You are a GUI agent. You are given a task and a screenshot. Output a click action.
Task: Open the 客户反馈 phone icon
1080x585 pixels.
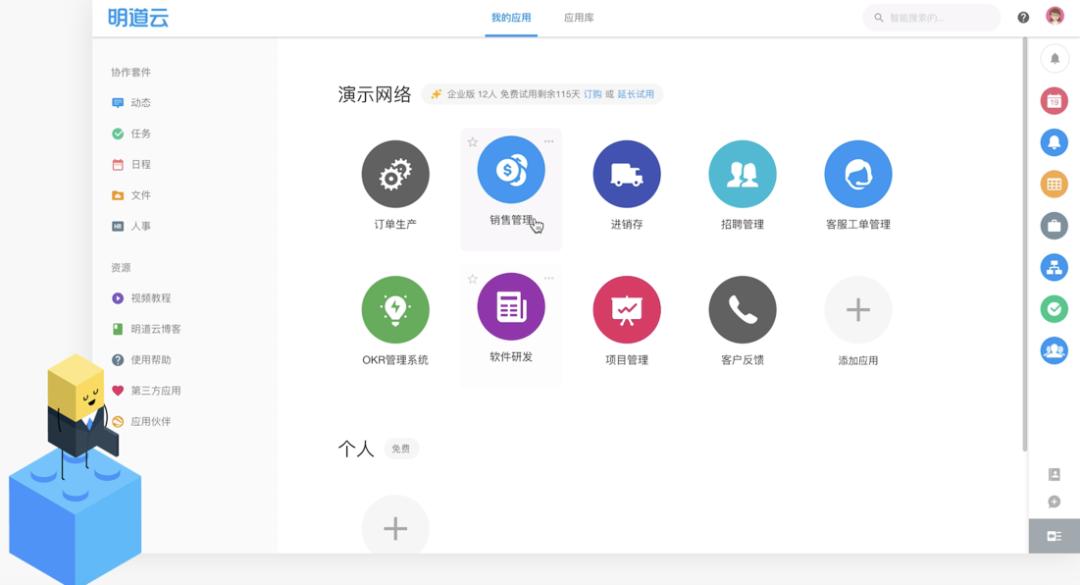[x=742, y=309]
